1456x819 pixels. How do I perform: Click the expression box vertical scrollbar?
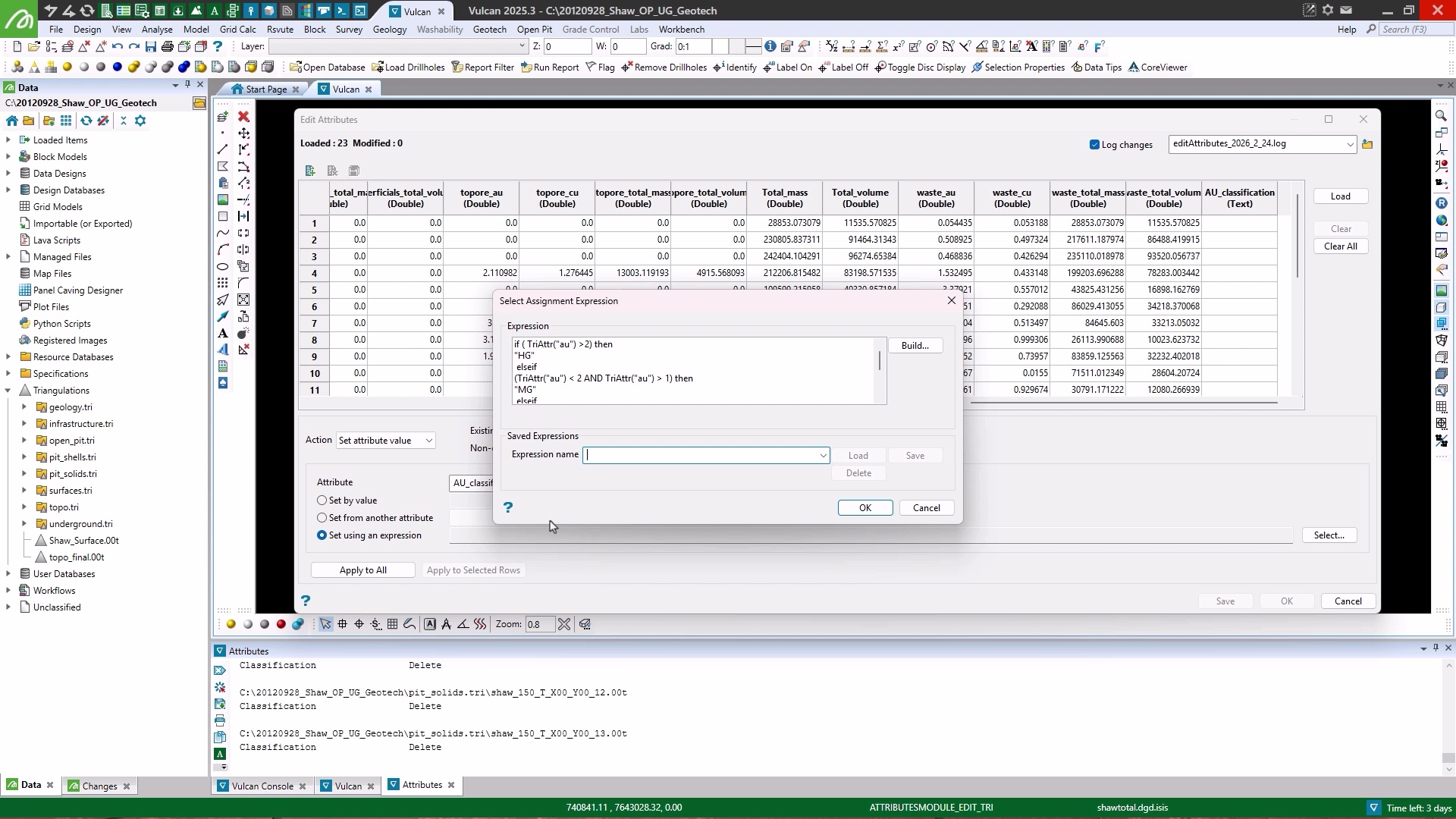tap(880, 362)
